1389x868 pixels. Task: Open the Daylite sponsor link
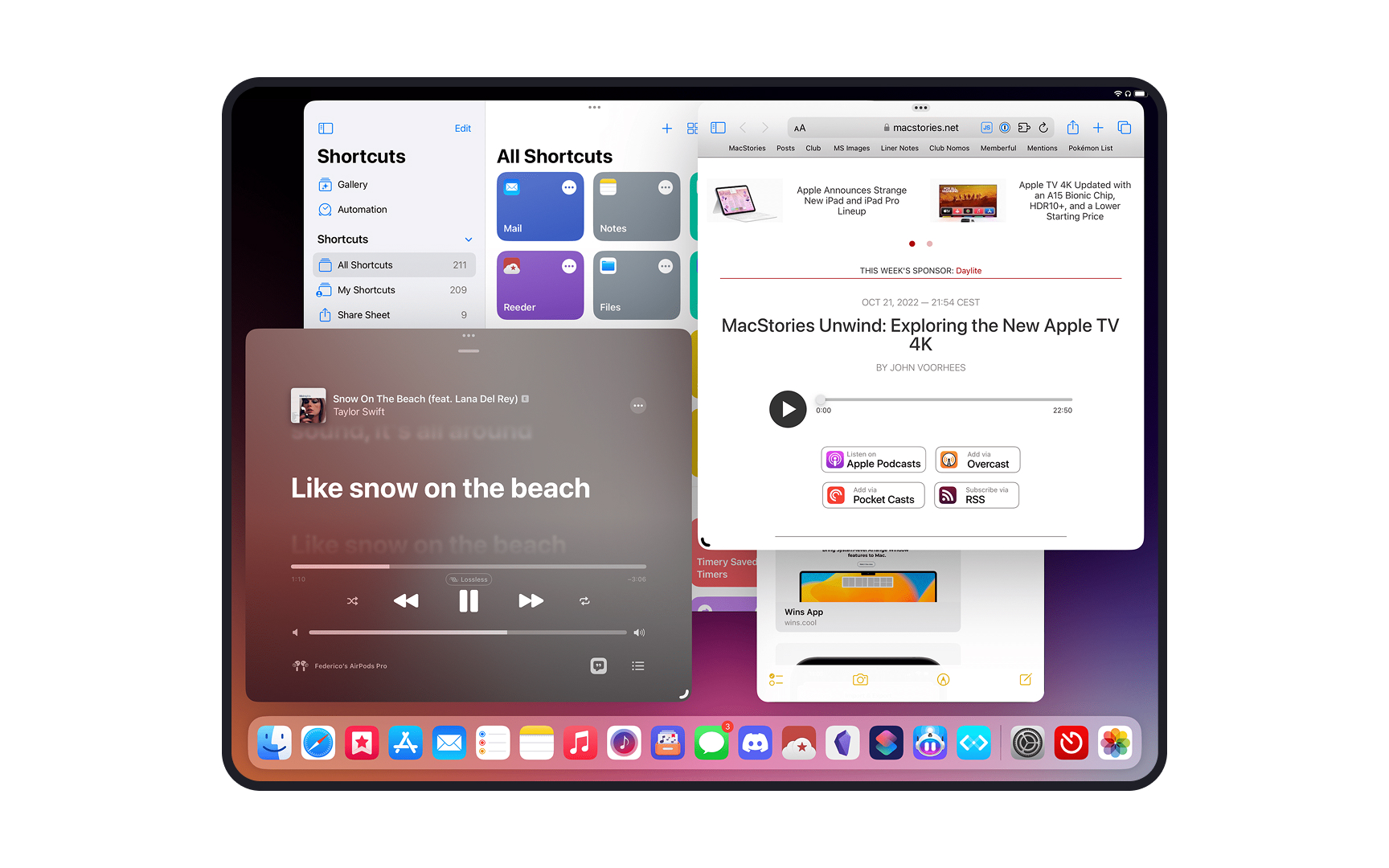969,271
